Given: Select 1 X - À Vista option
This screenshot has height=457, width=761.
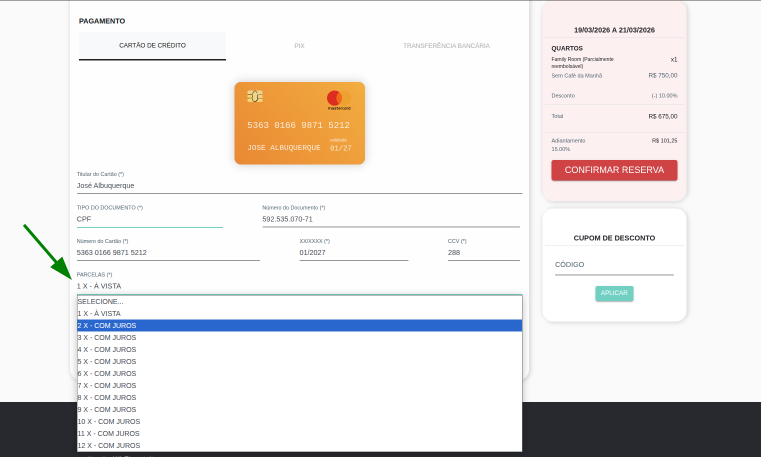Looking at the screenshot, I should pos(299,313).
